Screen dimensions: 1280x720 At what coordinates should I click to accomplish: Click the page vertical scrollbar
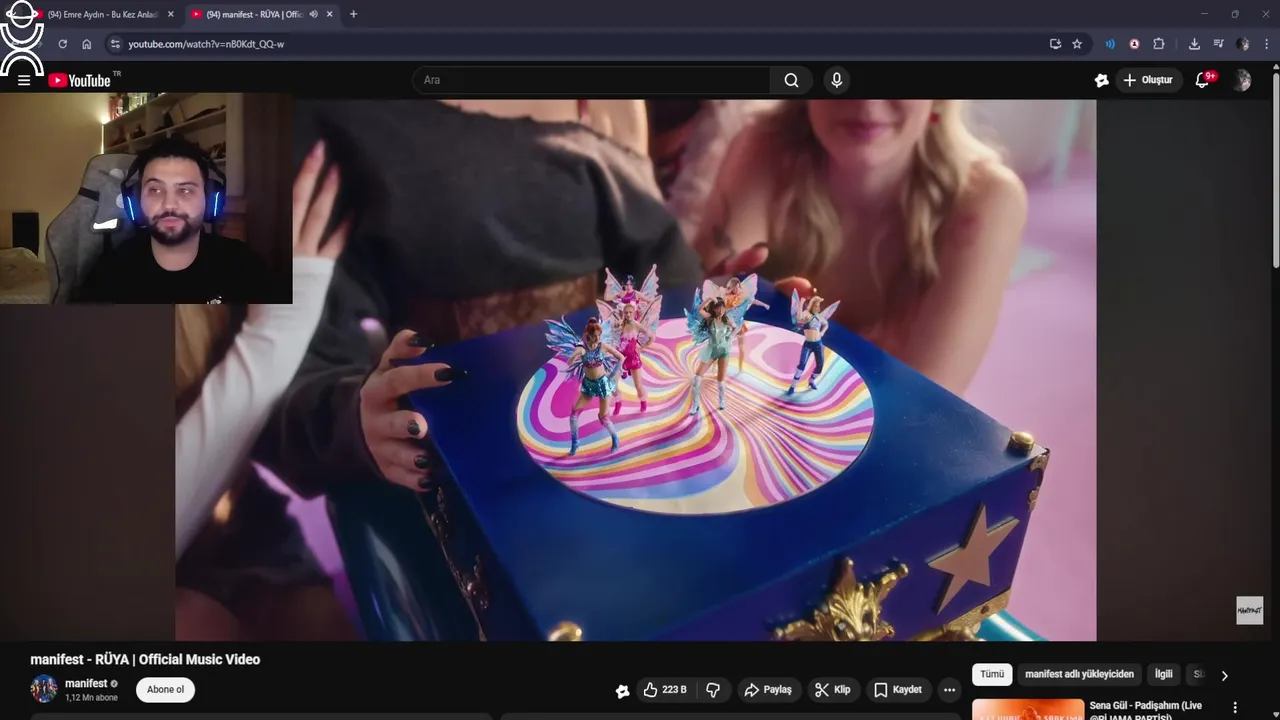(x=1275, y=170)
